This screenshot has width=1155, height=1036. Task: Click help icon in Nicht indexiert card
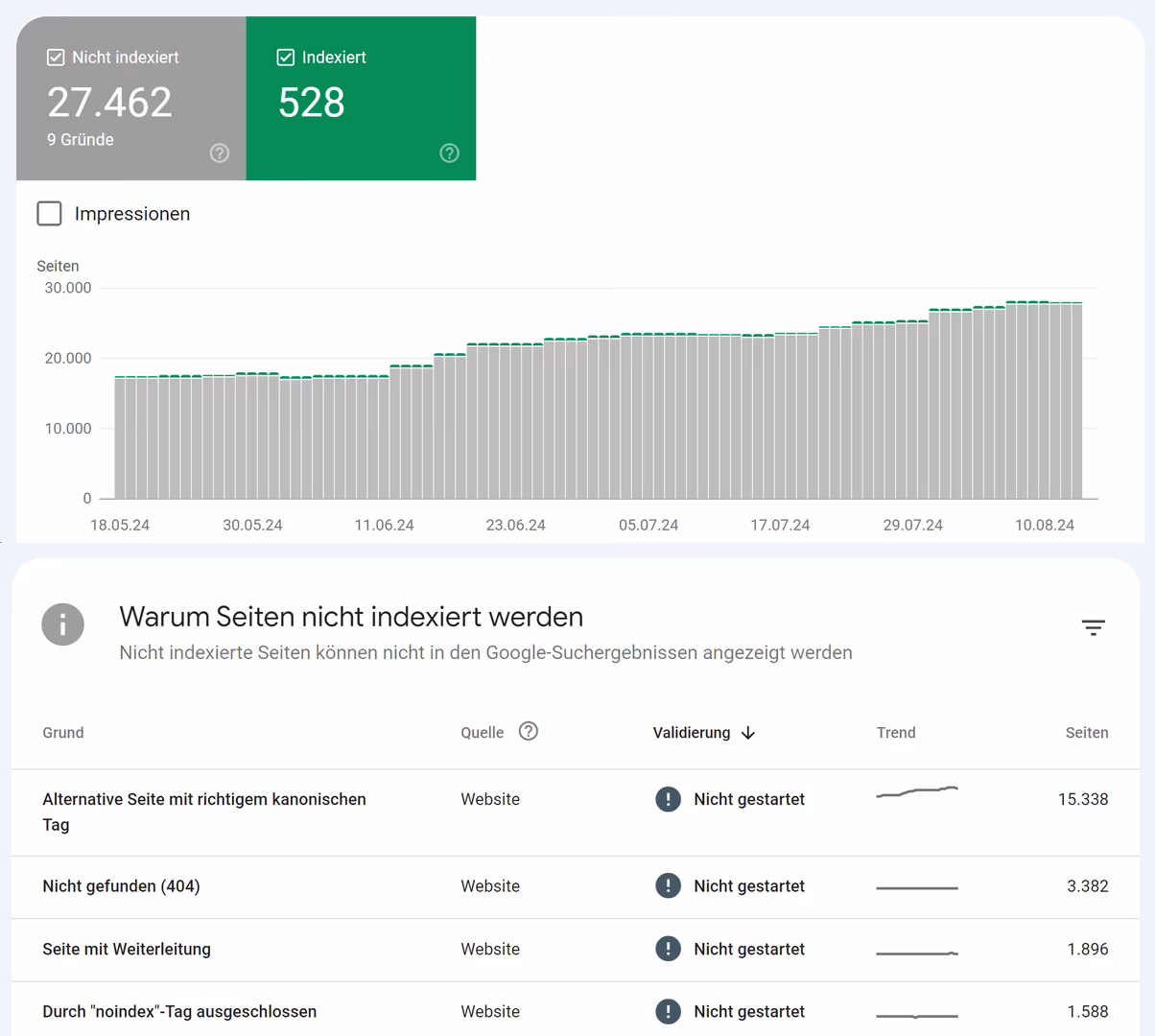tap(220, 153)
